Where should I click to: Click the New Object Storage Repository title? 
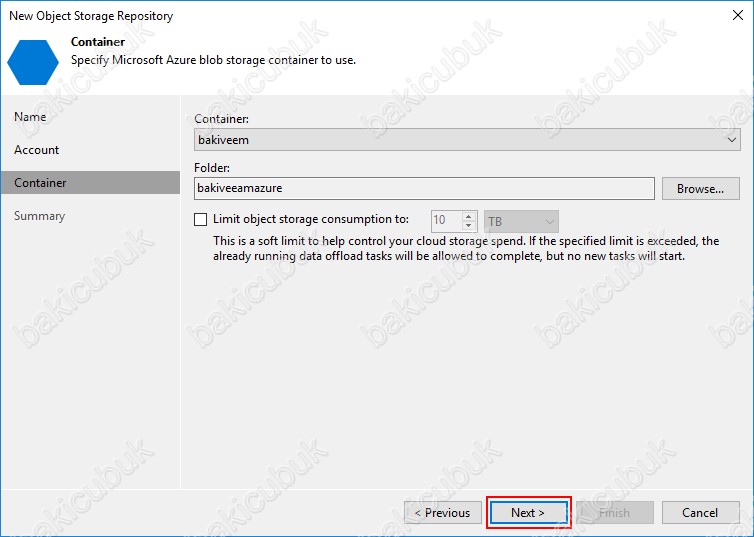(91, 16)
